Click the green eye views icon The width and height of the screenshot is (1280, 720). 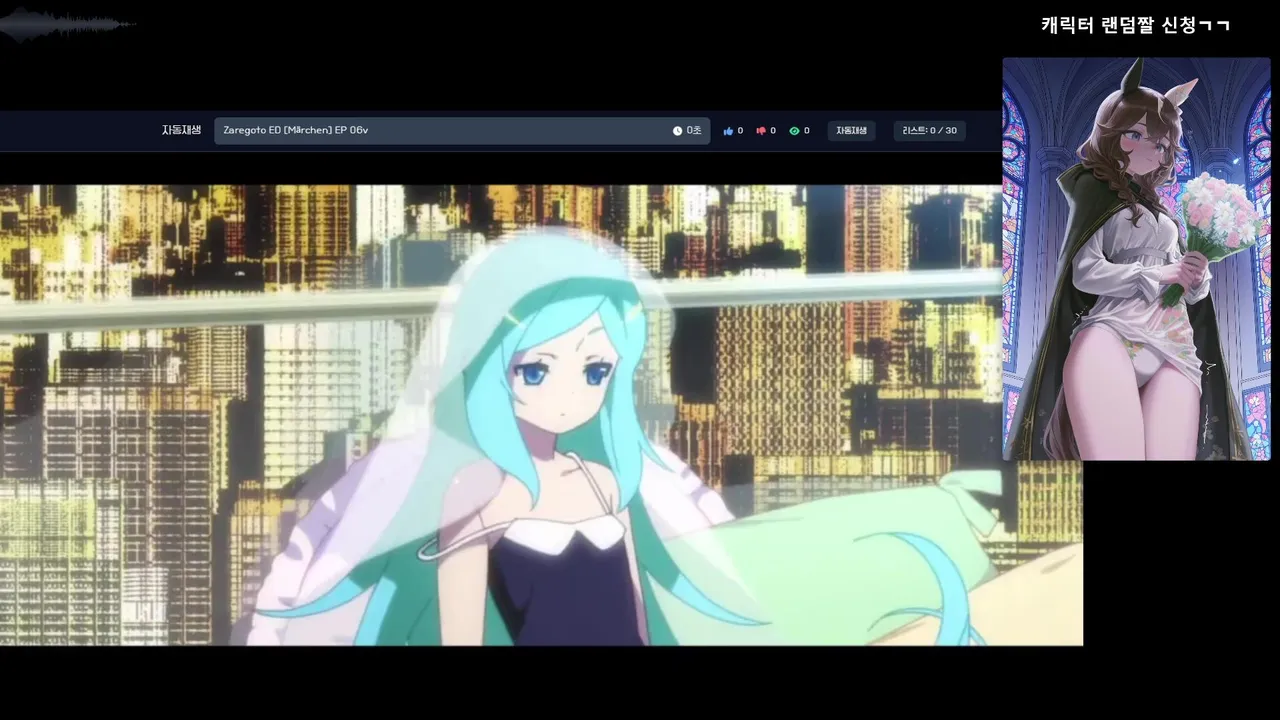click(794, 131)
